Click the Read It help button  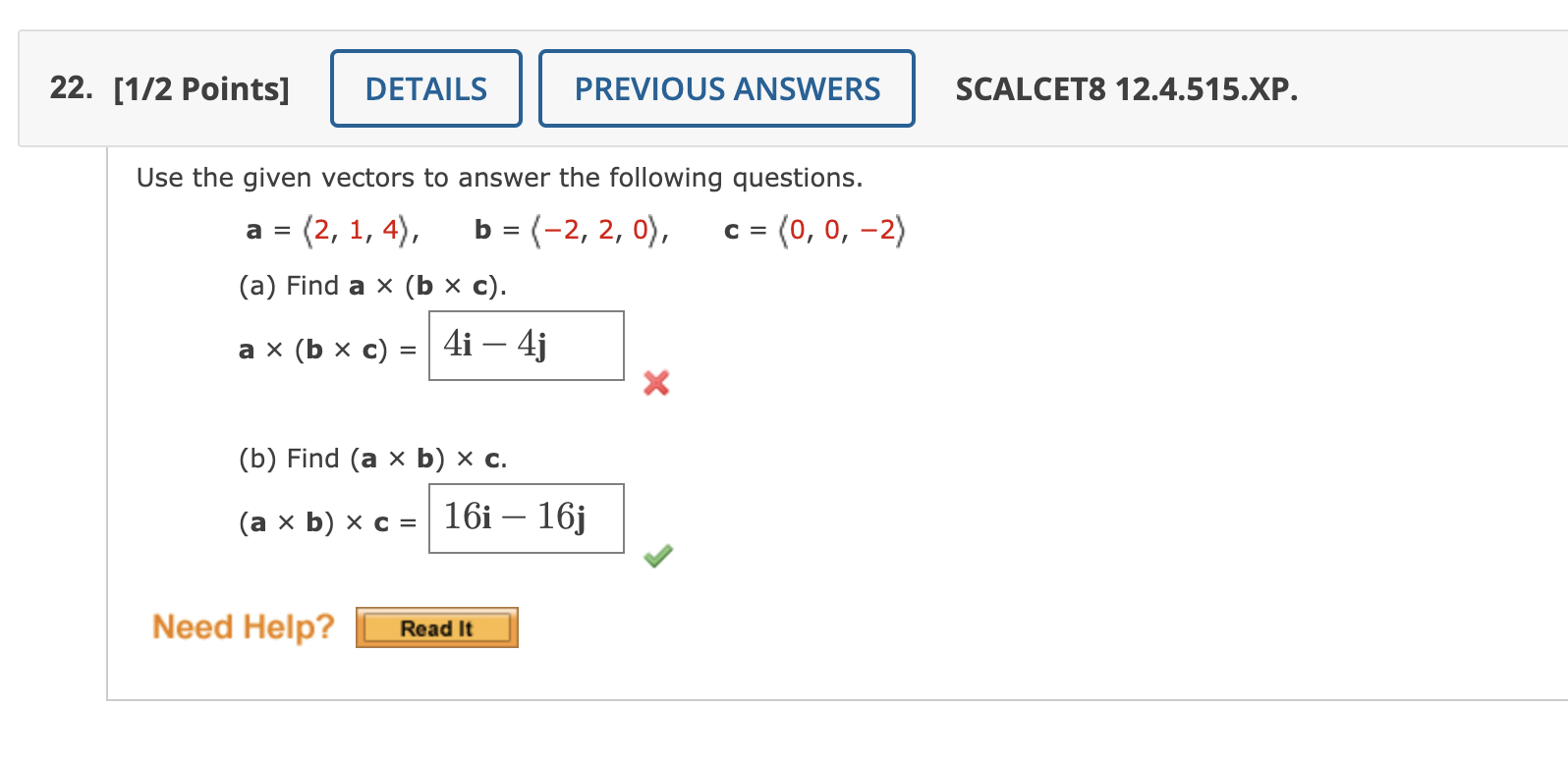436,627
